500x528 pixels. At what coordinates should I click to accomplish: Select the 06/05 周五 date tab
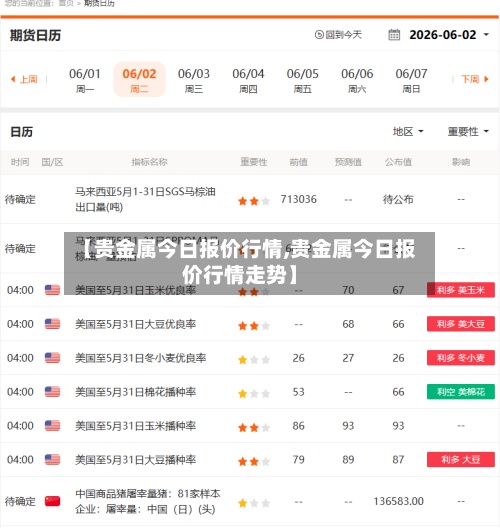tap(303, 80)
